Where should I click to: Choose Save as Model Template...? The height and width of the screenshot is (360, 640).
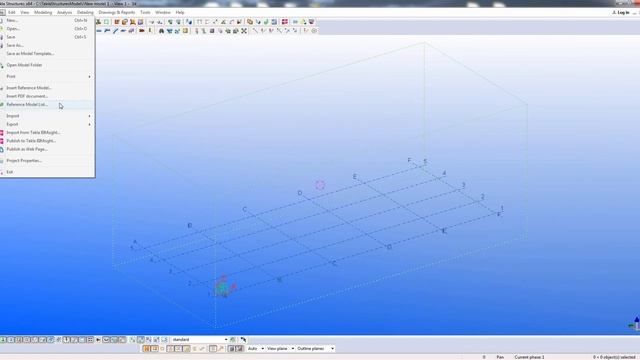pyautogui.click(x=47, y=53)
